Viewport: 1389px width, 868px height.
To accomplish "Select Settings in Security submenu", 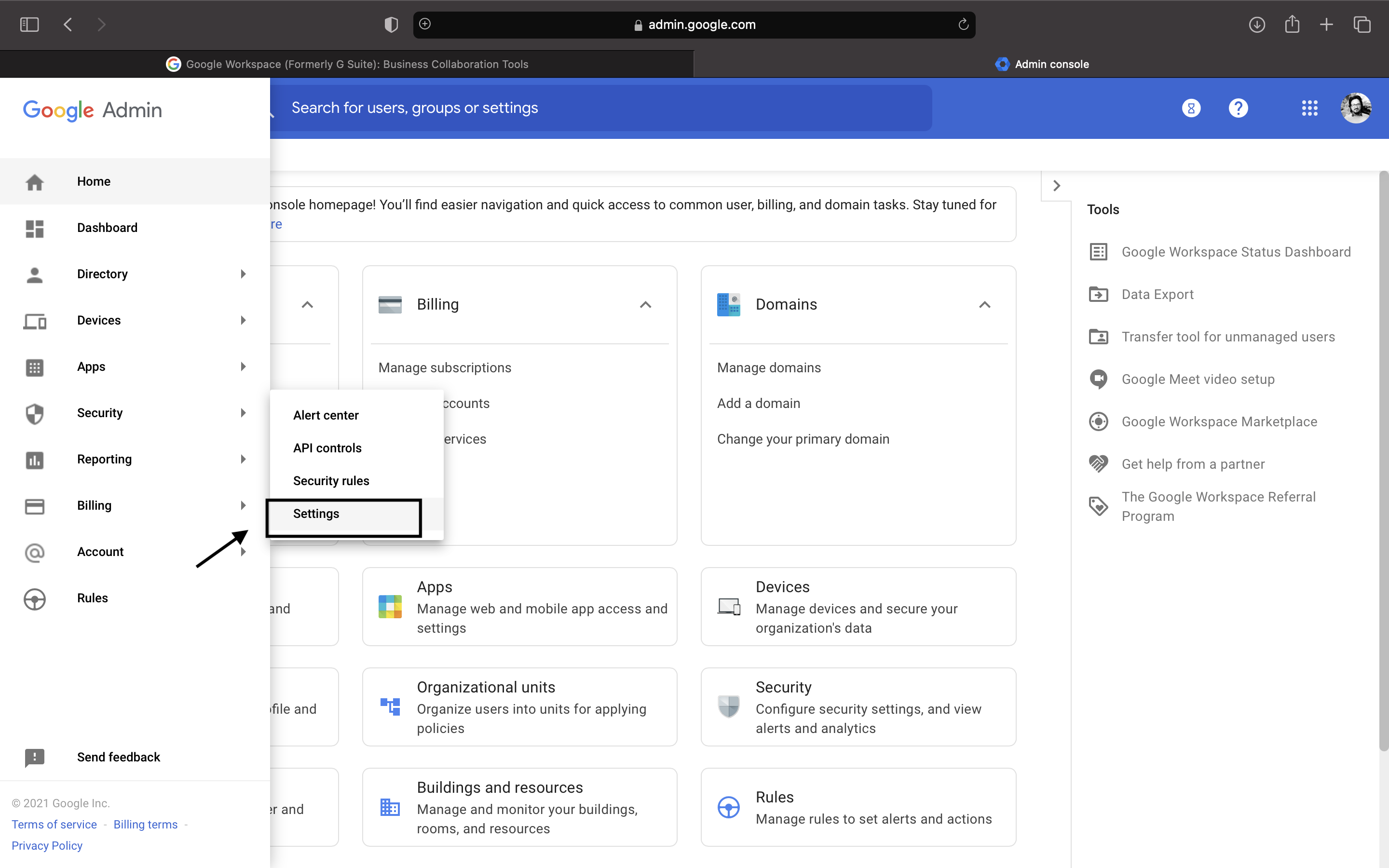I will [316, 514].
